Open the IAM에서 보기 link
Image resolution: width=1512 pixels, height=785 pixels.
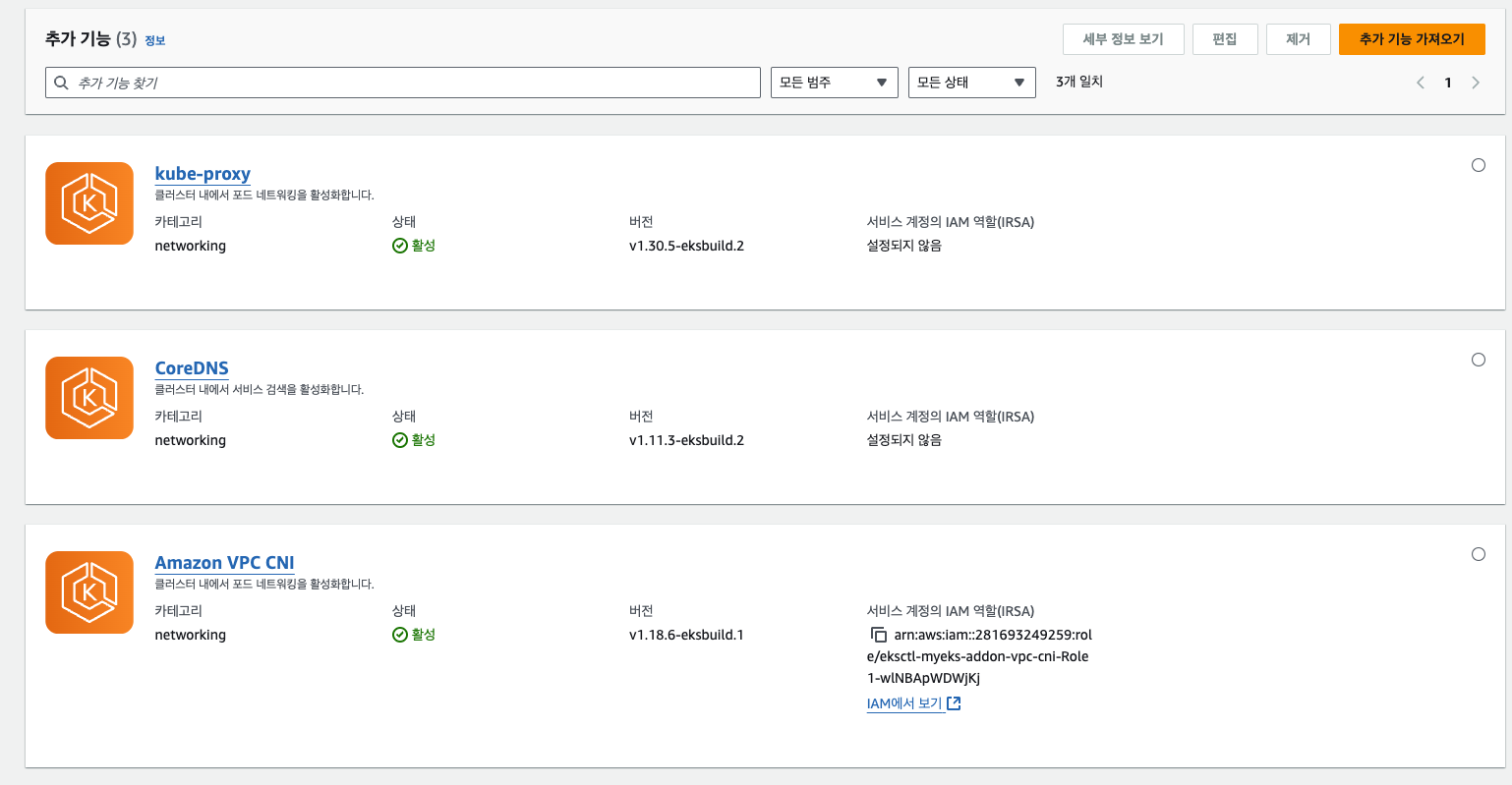coord(913,703)
